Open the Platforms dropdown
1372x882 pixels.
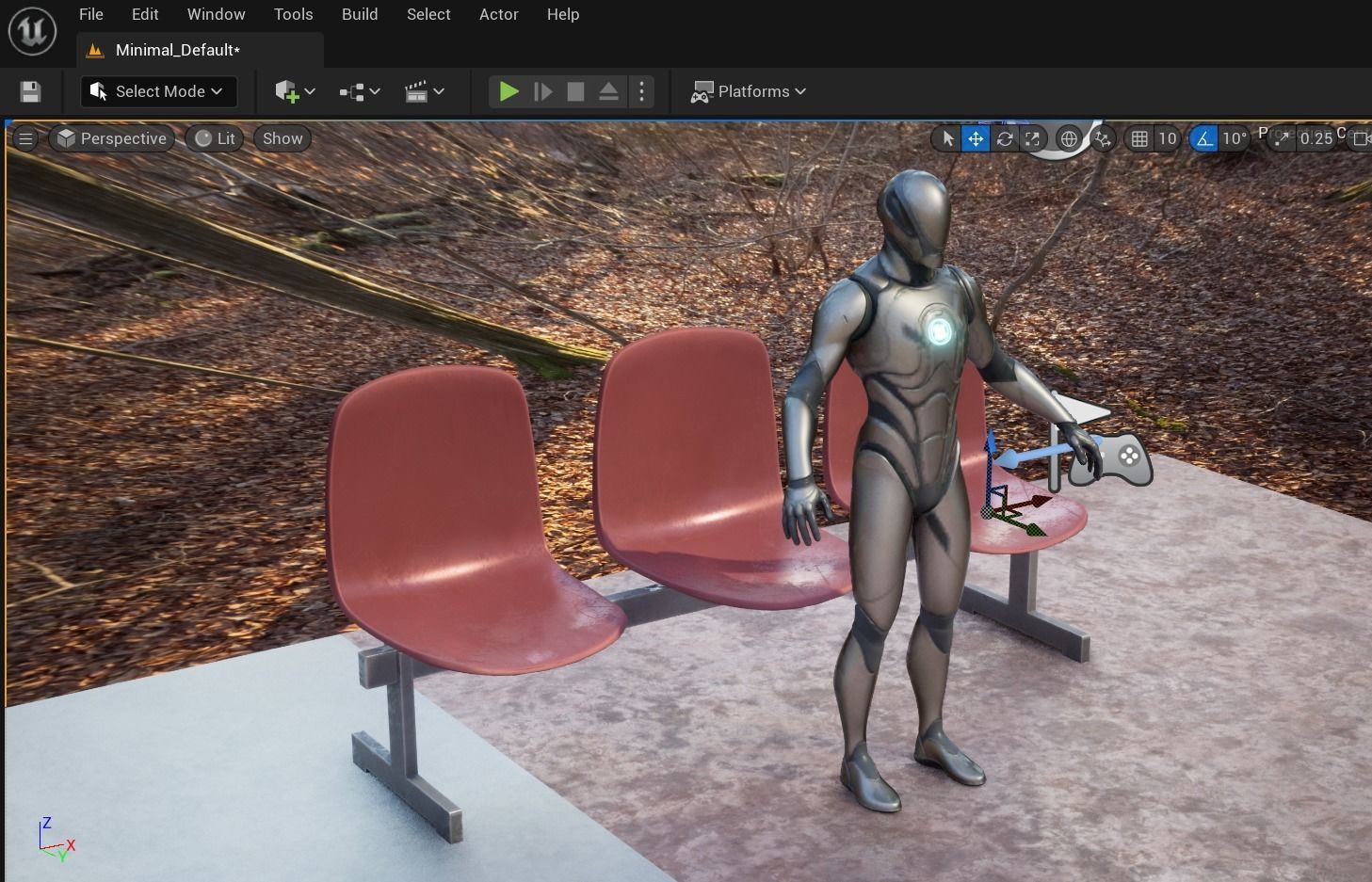tap(749, 91)
